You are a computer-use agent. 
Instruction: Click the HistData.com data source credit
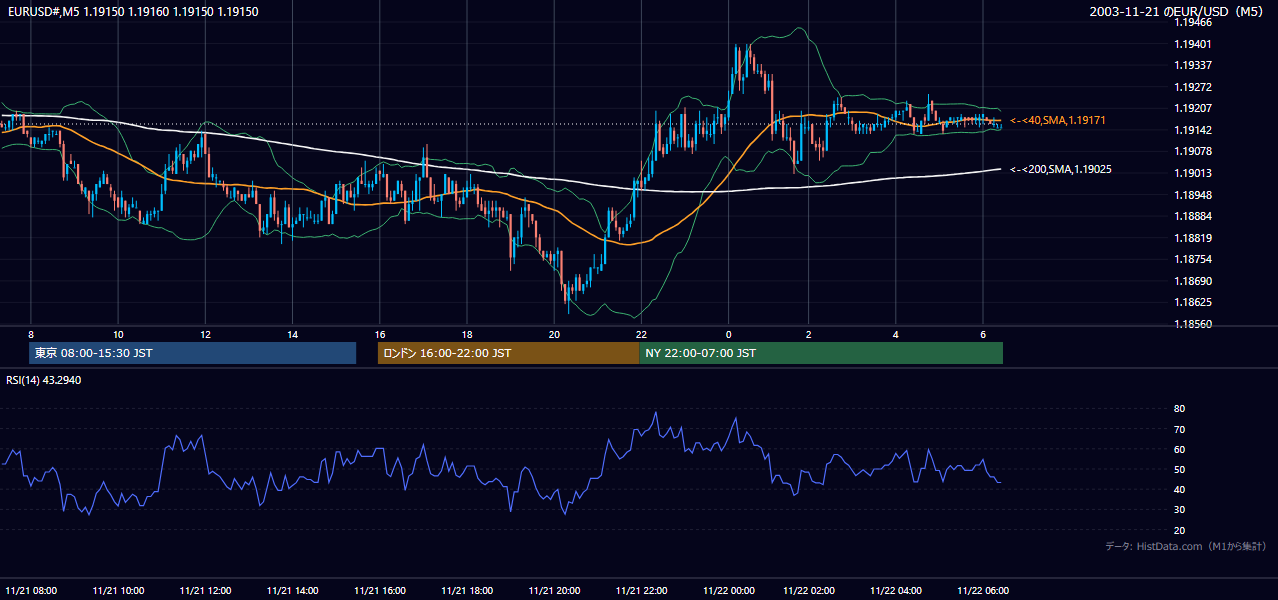(x=1186, y=546)
